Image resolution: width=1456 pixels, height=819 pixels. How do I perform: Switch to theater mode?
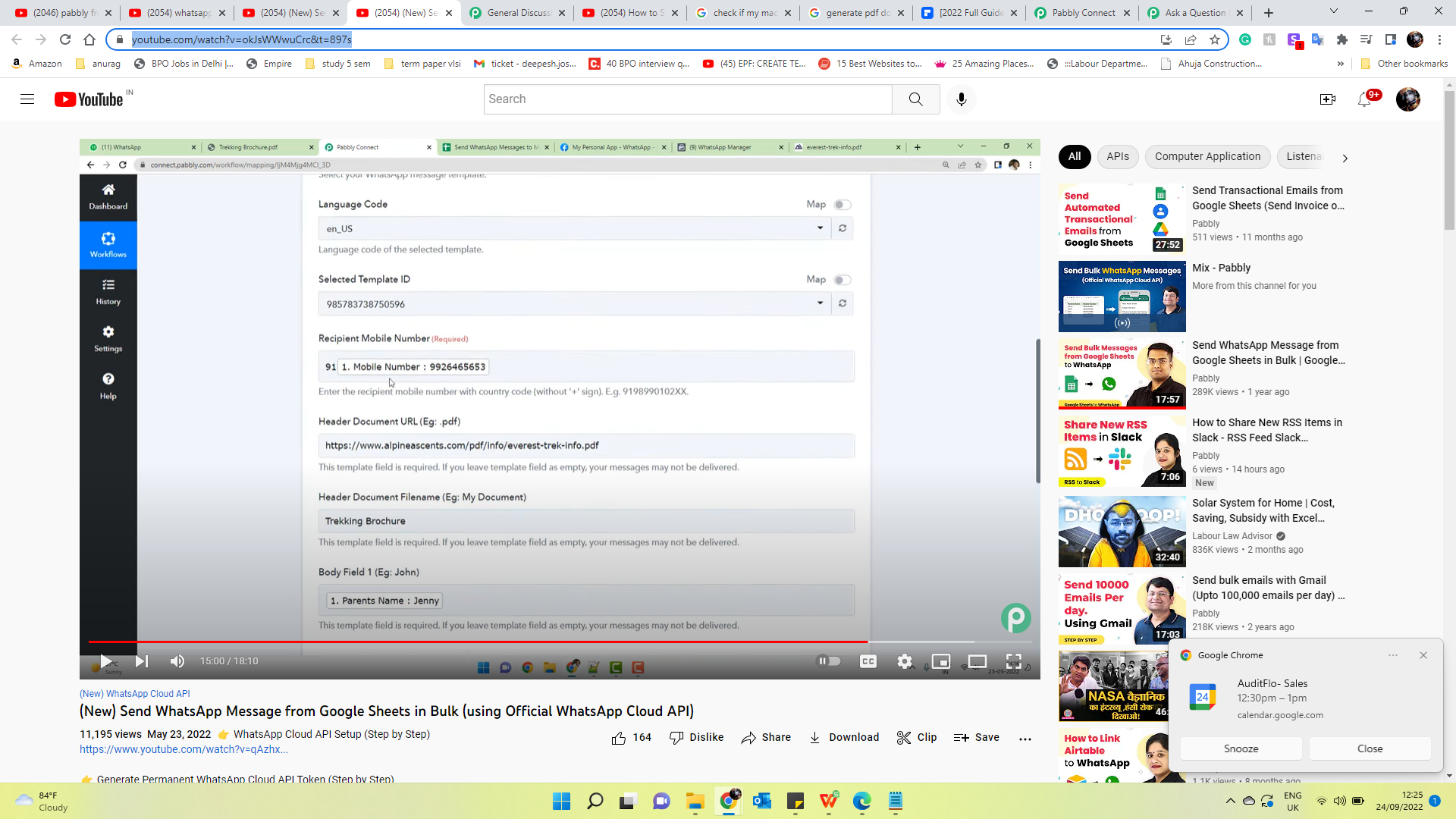tap(977, 661)
